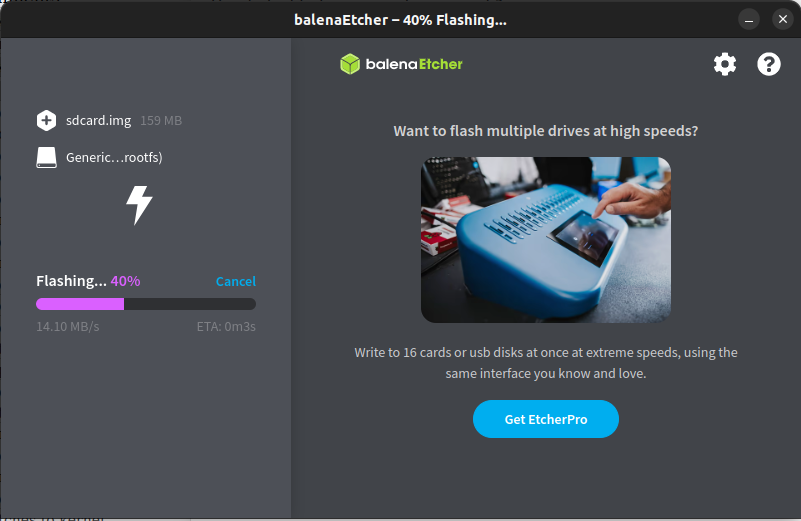
Task: Select the sdcard.img file name
Action: pos(99,121)
